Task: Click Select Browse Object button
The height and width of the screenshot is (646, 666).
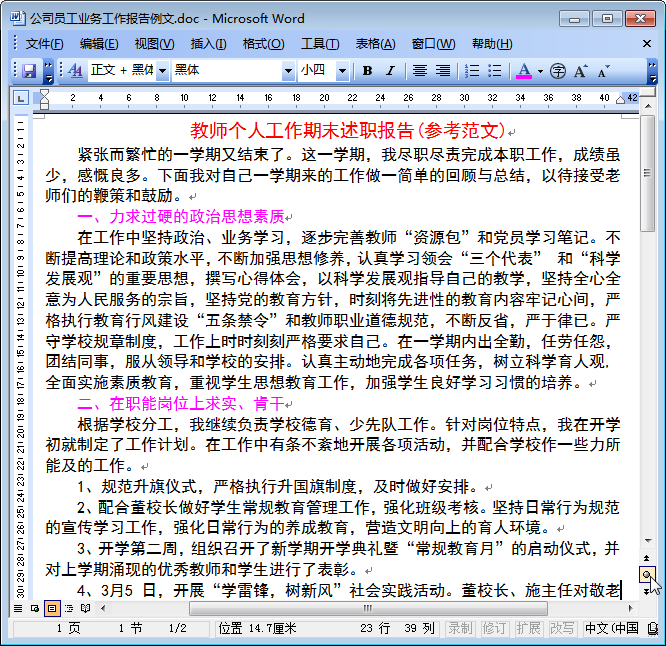Action: click(x=646, y=575)
